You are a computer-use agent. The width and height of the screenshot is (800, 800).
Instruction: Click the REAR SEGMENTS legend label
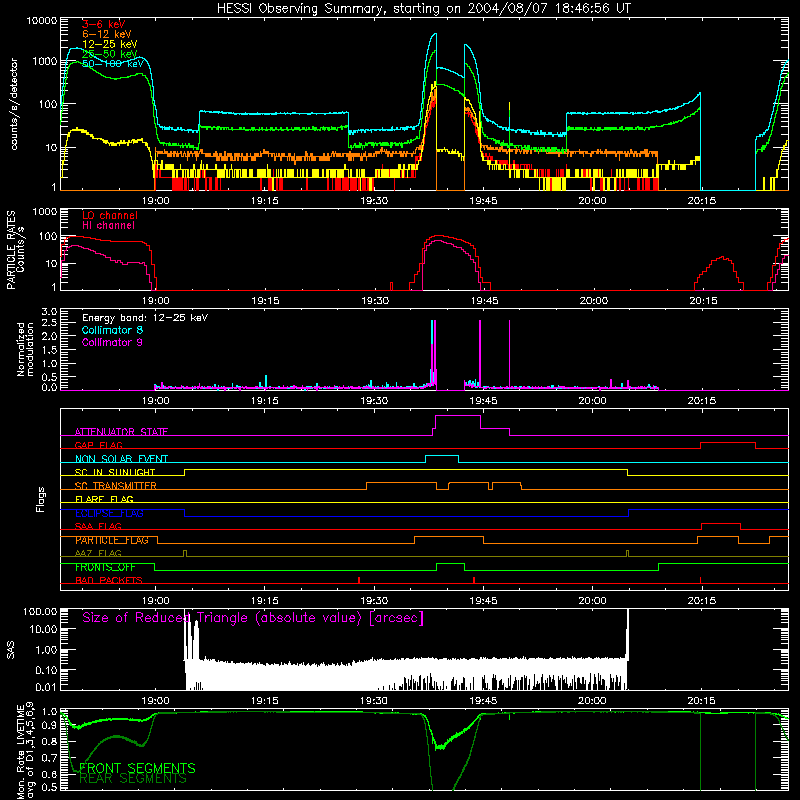pyautogui.click(x=133, y=779)
